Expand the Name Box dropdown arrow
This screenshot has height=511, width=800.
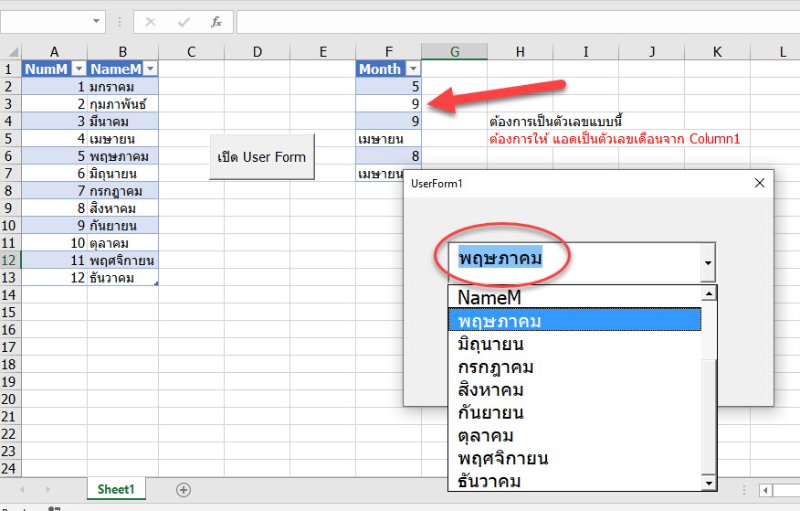click(x=96, y=22)
